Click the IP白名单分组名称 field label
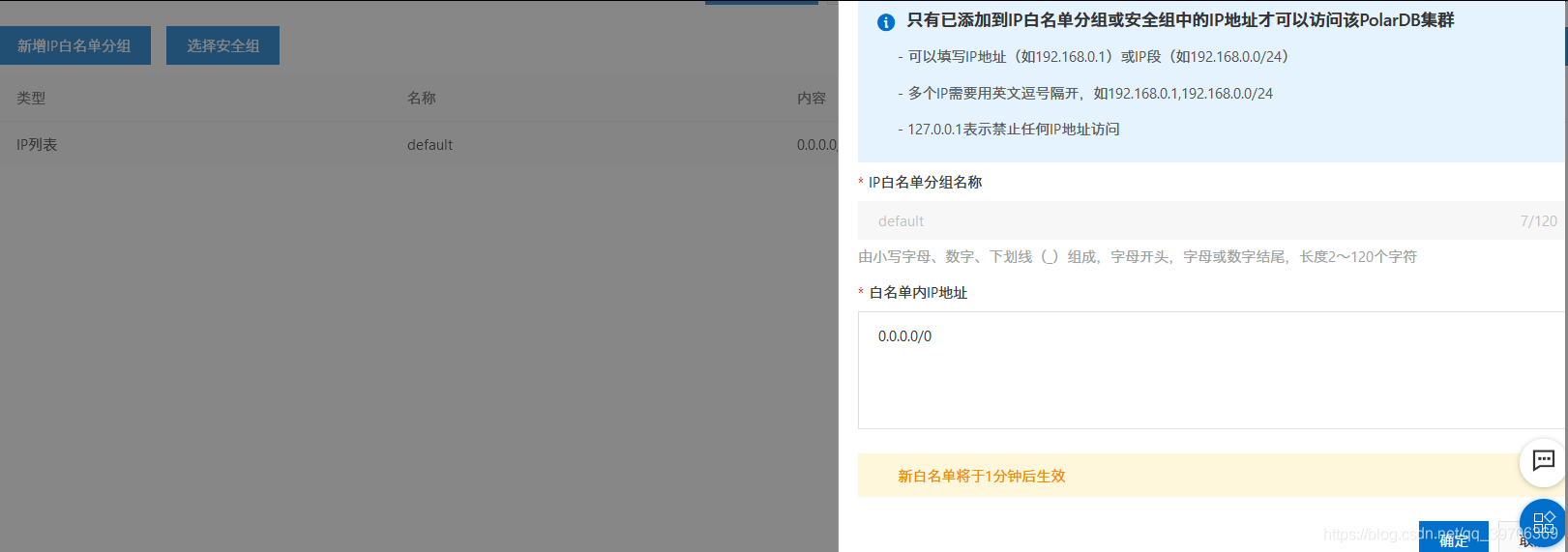1568x552 pixels. (x=925, y=182)
